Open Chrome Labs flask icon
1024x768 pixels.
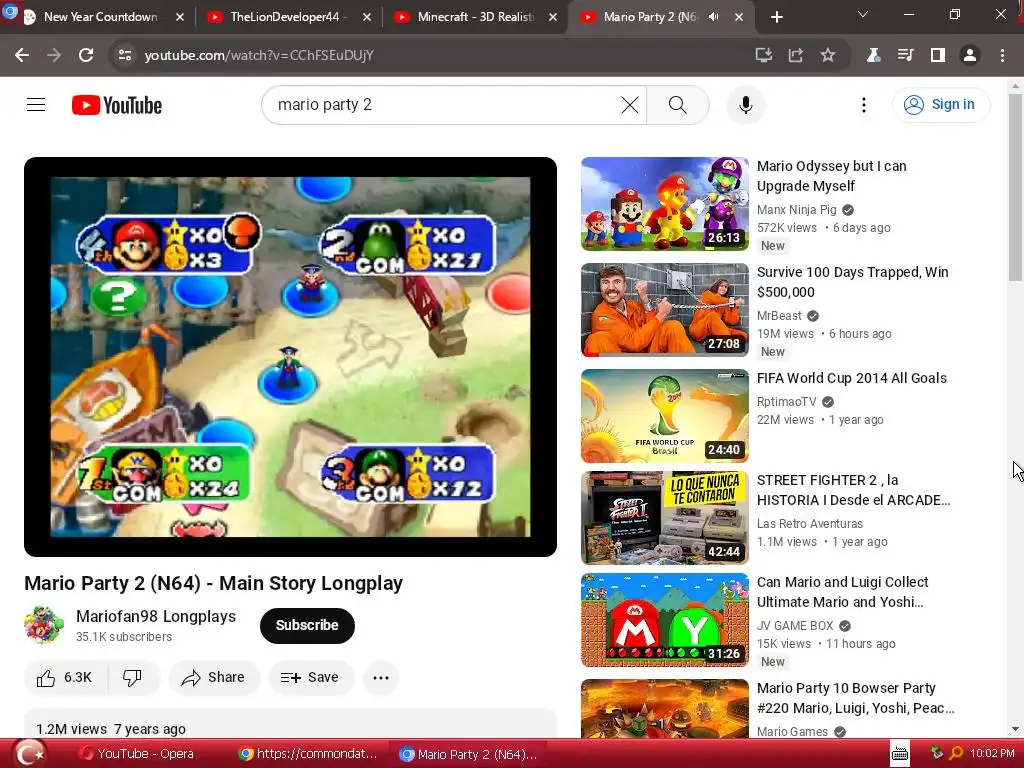point(873,56)
